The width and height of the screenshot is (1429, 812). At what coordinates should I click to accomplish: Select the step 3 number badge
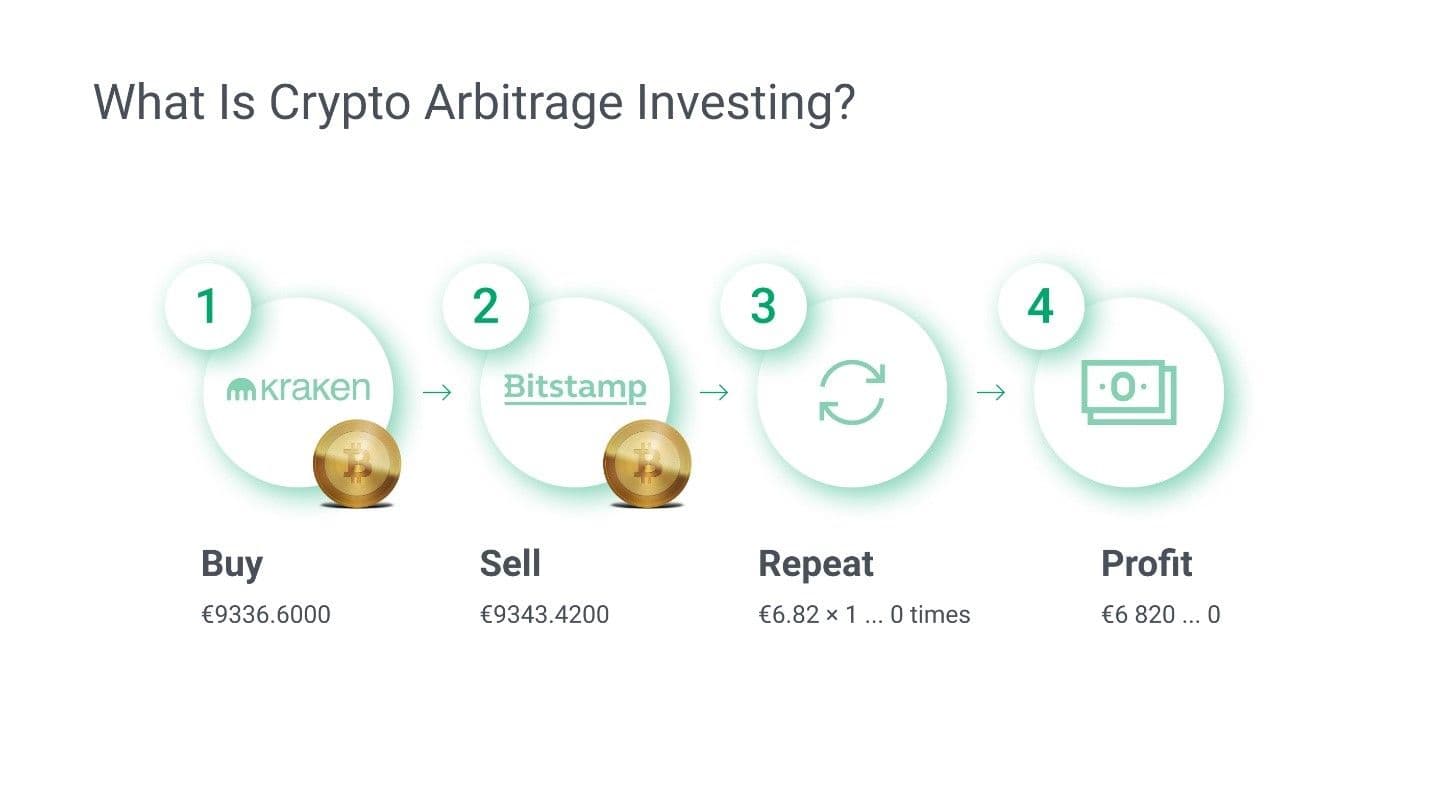tap(762, 304)
